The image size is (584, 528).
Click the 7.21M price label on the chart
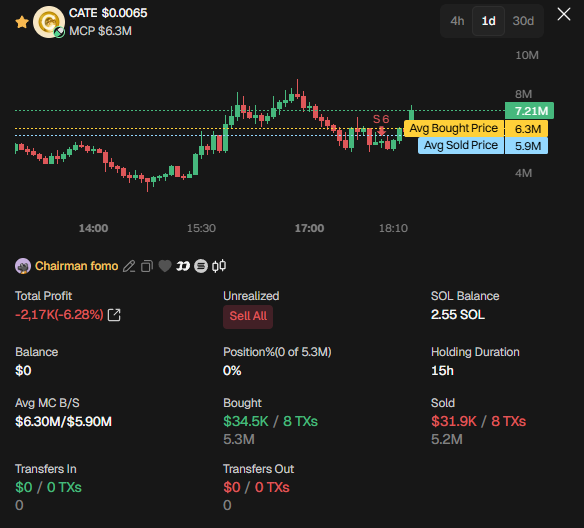(529, 111)
